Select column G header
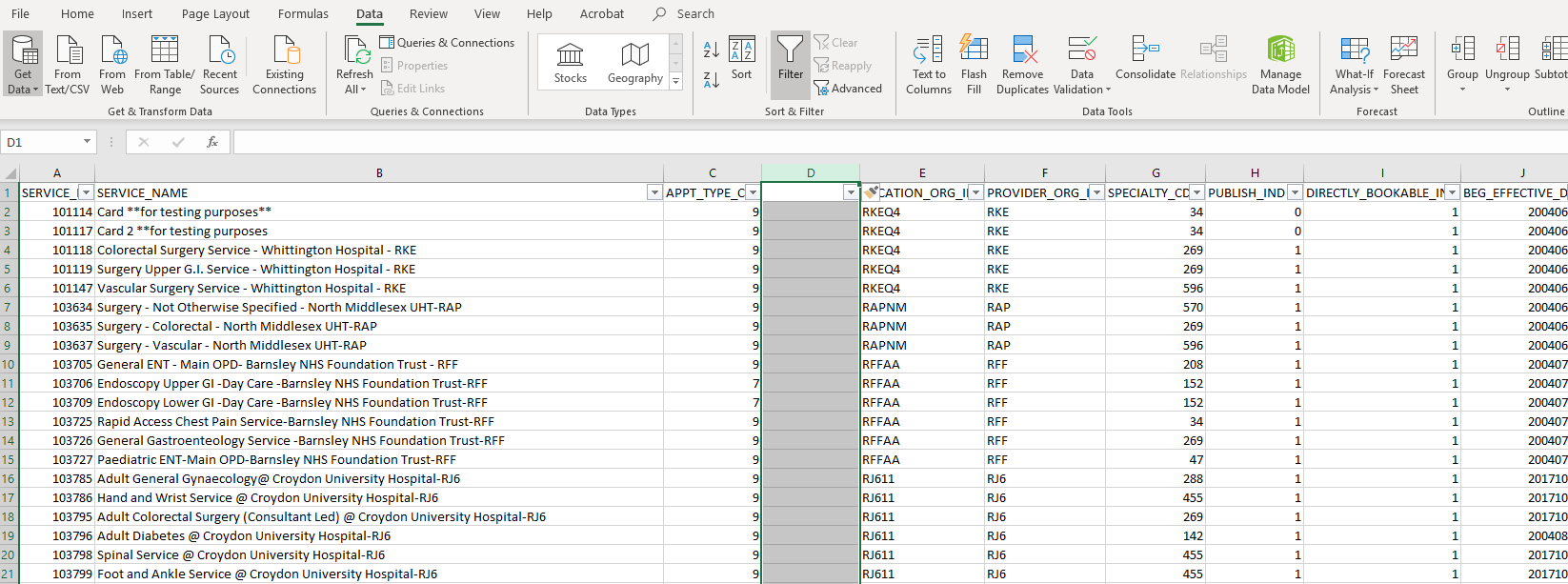Image resolution: width=1568 pixels, height=584 pixels. [1156, 172]
